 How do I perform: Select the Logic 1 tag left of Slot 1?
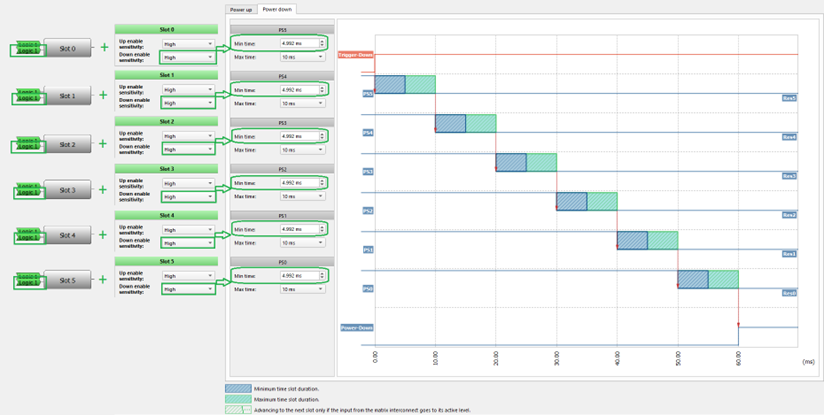28,99
